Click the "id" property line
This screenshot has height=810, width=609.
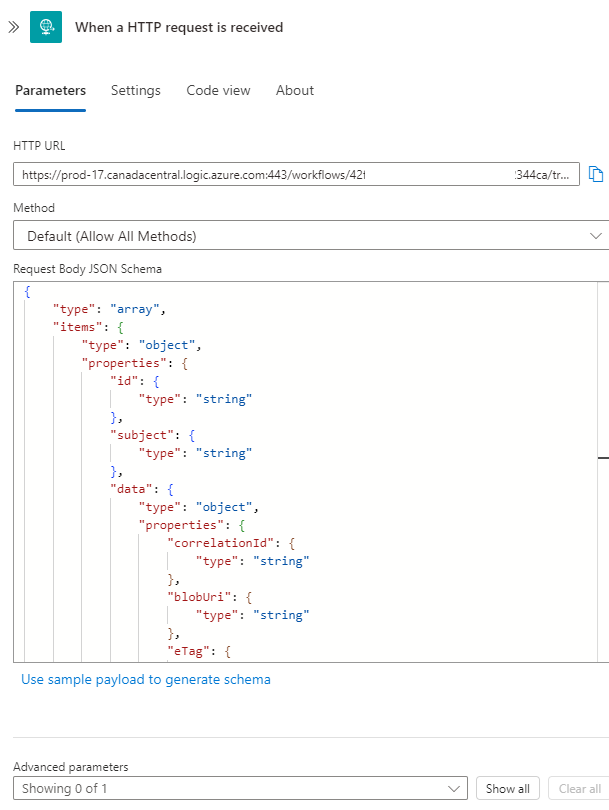pyautogui.click(x=135, y=381)
